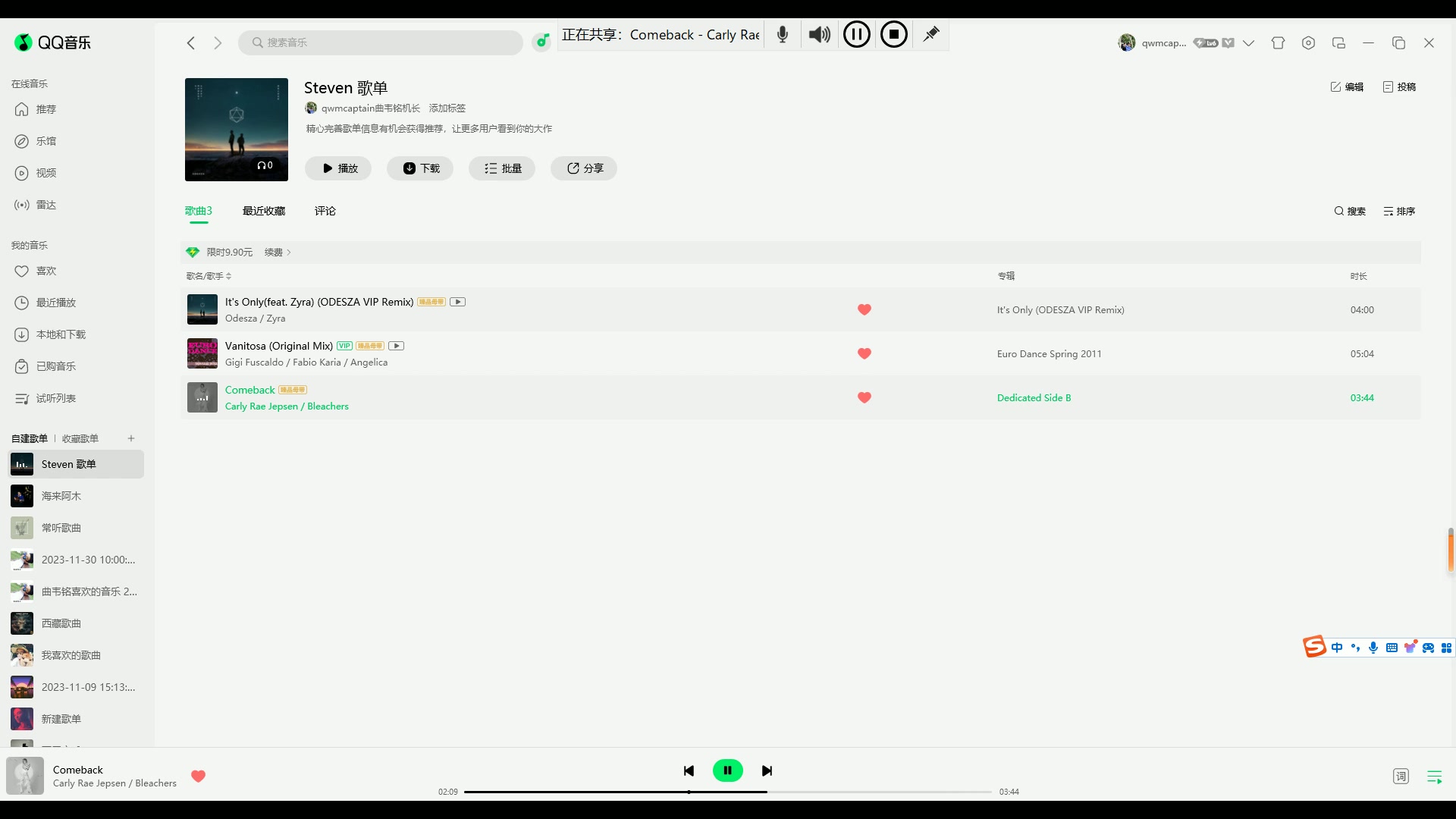
Task: Skip to next track
Action: (x=767, y=770)
